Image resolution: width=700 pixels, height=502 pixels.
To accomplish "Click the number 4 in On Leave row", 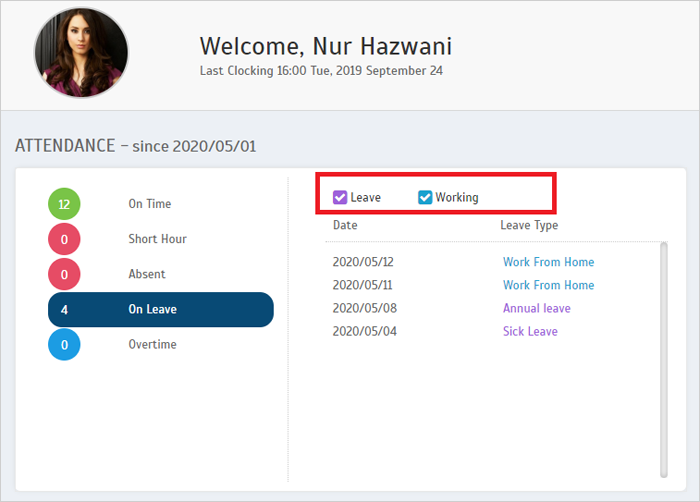I will point(64,310).
